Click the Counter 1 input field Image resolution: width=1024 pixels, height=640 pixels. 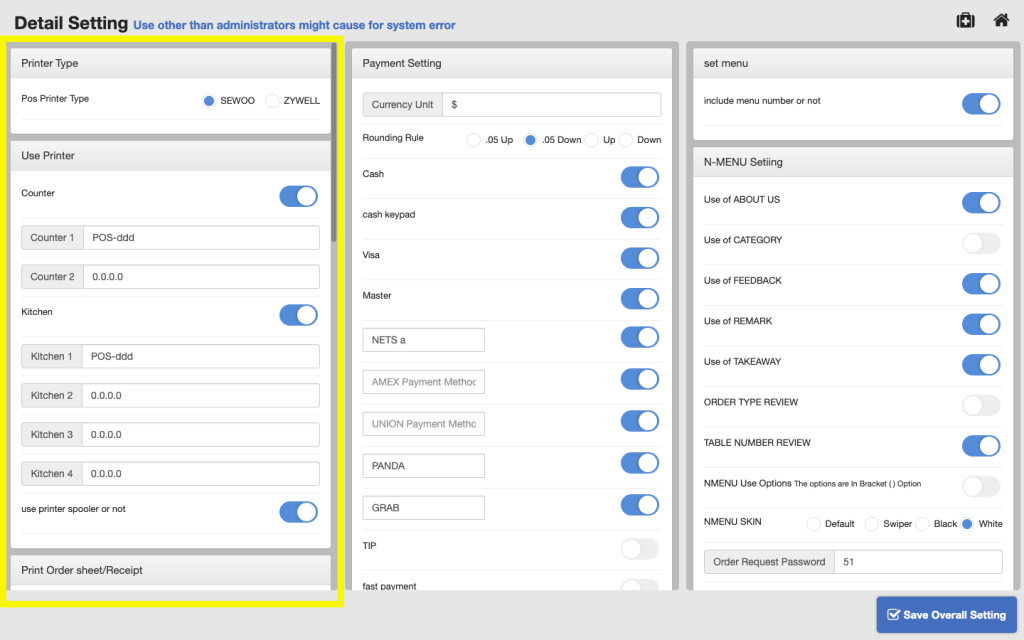click(200, 238)
